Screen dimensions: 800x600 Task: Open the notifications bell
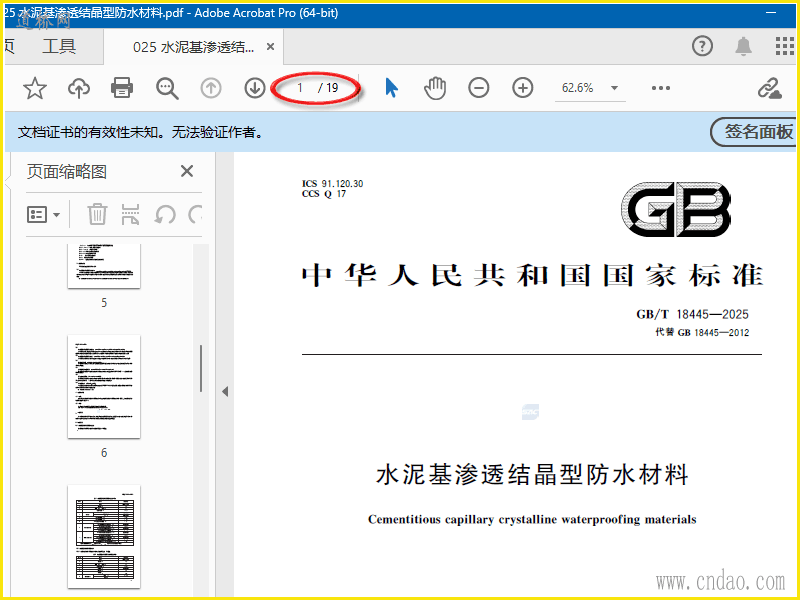[743, 46]
